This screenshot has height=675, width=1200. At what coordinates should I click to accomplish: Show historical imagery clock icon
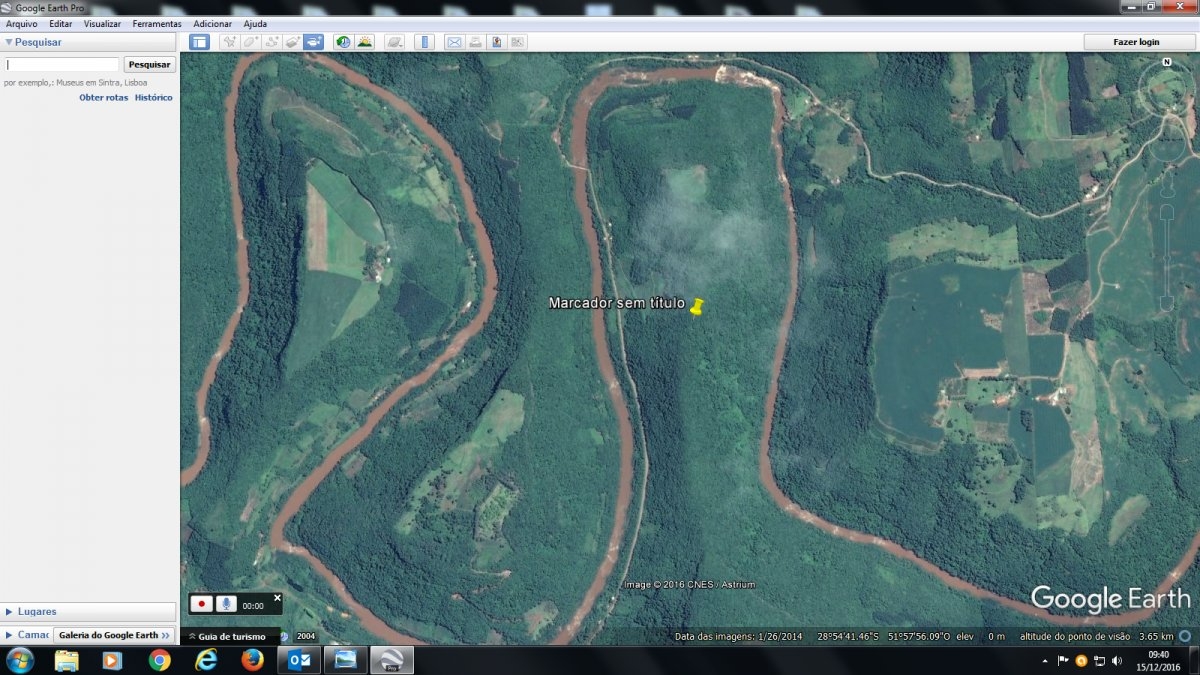343,42
